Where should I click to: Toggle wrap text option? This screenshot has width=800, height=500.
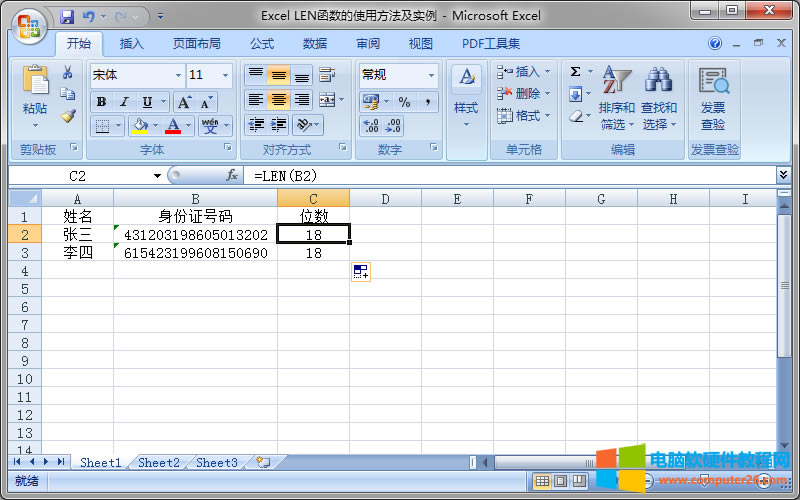pyautogui.click(x=327, y=75)
